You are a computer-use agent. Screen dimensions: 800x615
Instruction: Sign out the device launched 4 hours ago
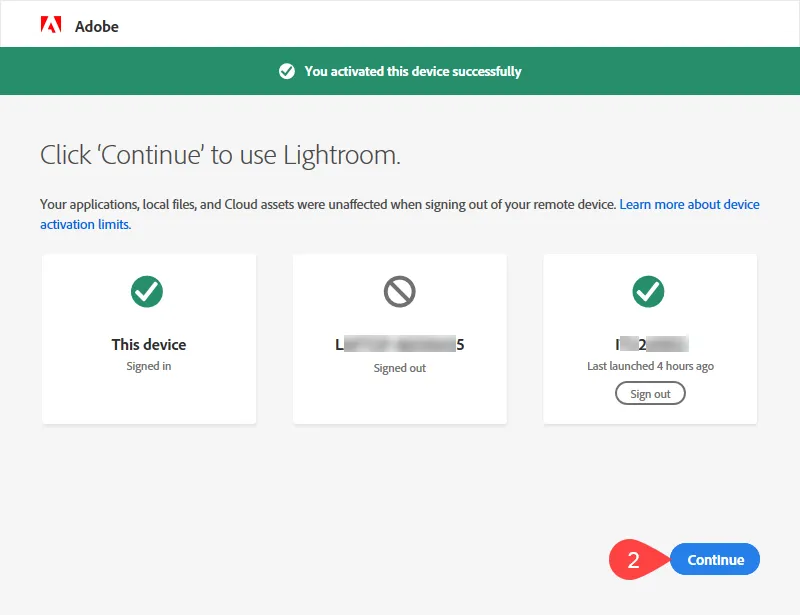click(x=650, y=393)
